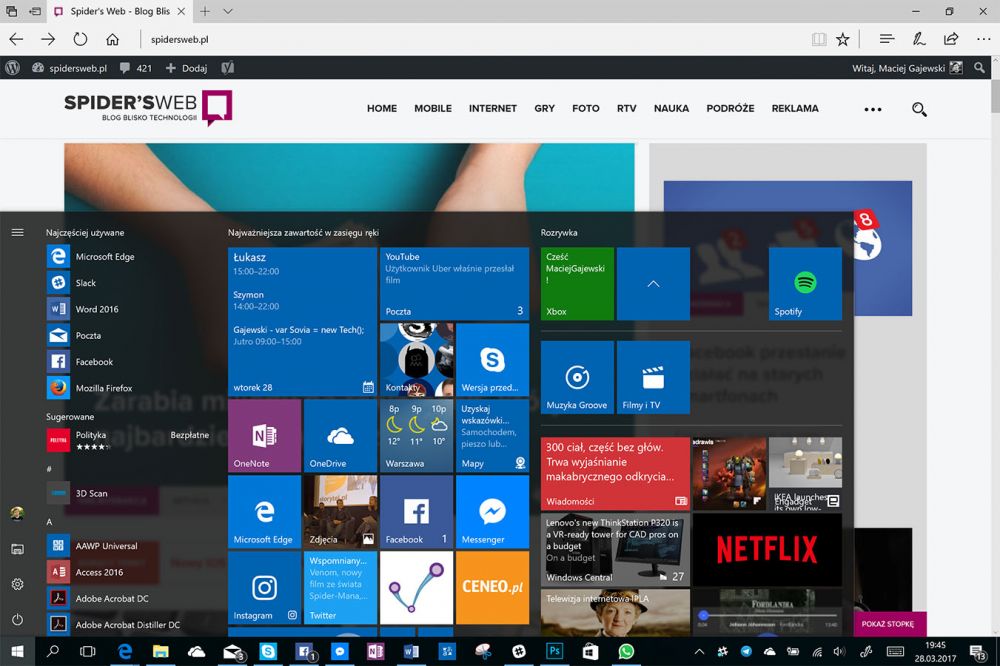1000x666 pixels.
Task: Open the calendar tile with Łukasz event
Action: coord(302,322)
